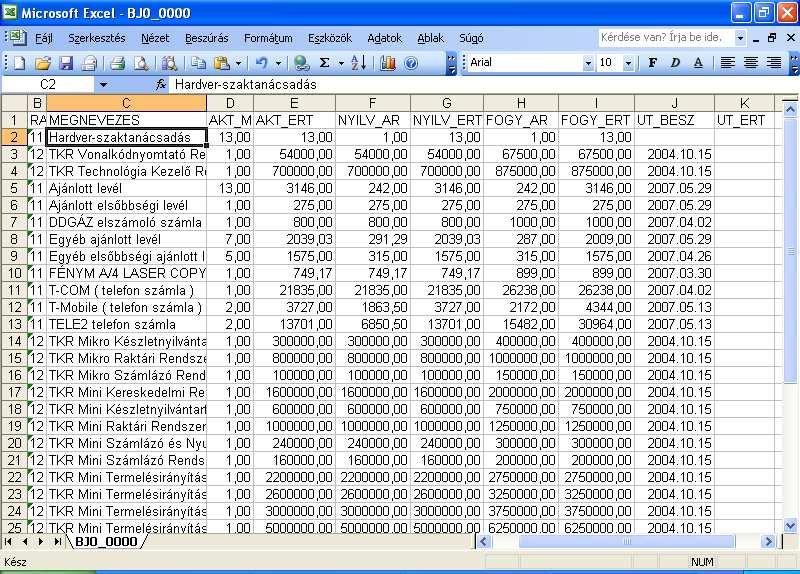Select cell with T-COM ( telefon számla )
Screen dimensions: 800x574
(x=127, y=290)
